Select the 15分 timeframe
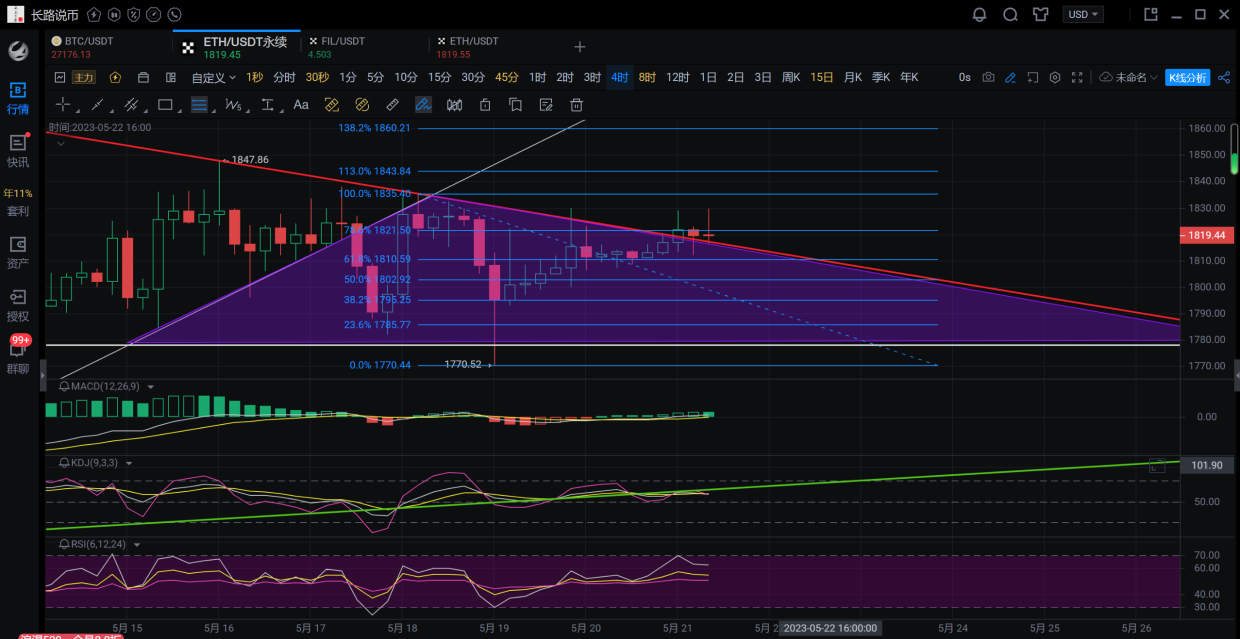The width and height of the screenshot is (1240, 639). pos(440,77)
